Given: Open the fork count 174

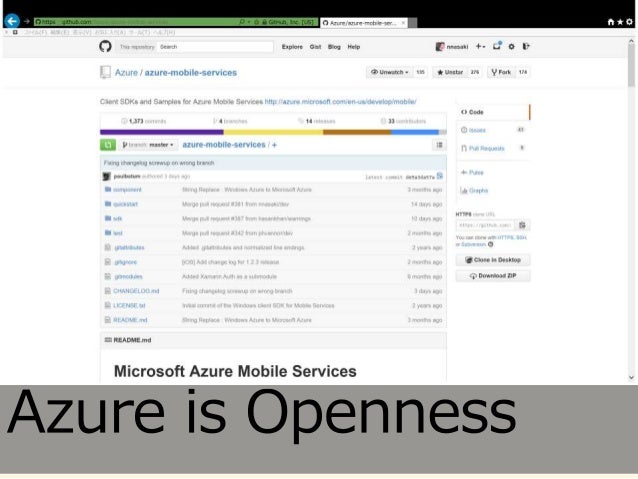Looking at the screenshot, I should [x=523, y=72].
